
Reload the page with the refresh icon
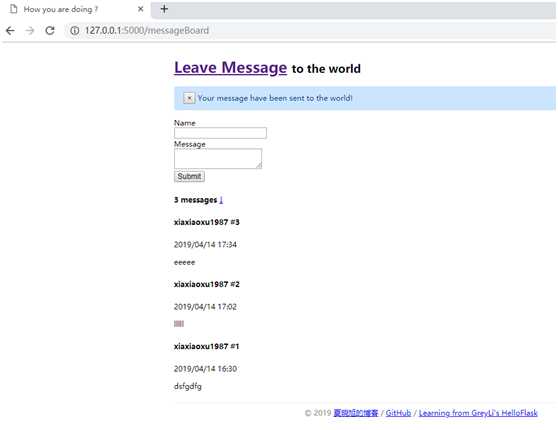(x=50, y=31)
